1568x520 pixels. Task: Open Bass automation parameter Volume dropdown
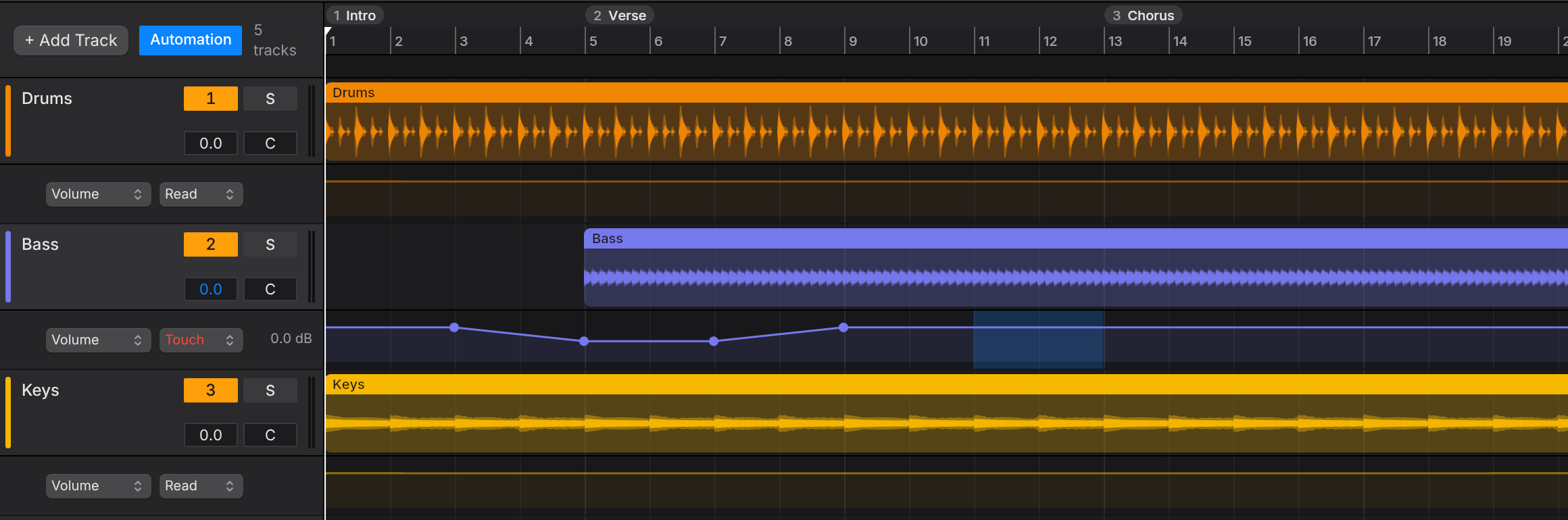click(98, 340)
